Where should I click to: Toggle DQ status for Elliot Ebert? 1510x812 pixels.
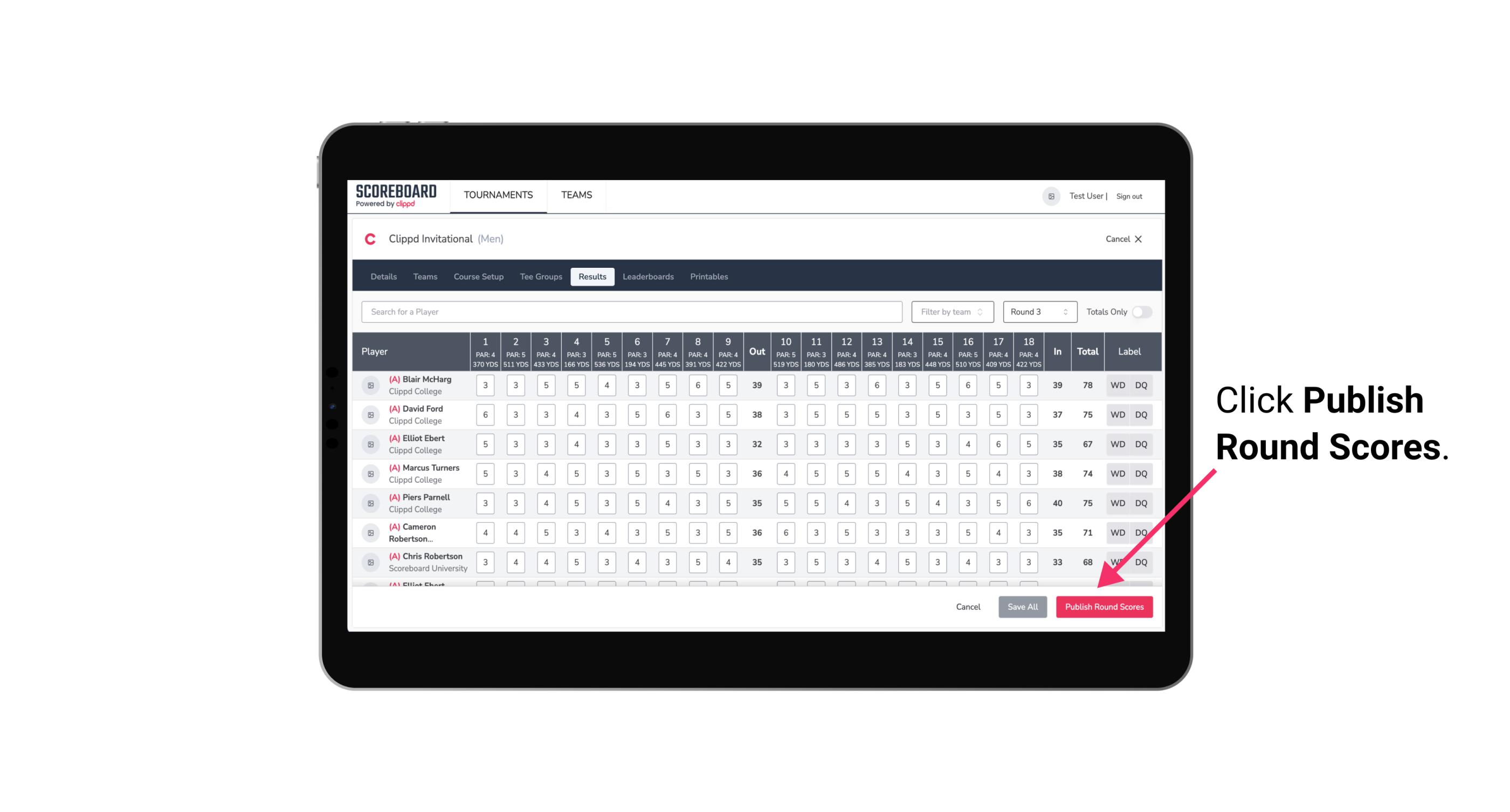(x=1144, y=444)
